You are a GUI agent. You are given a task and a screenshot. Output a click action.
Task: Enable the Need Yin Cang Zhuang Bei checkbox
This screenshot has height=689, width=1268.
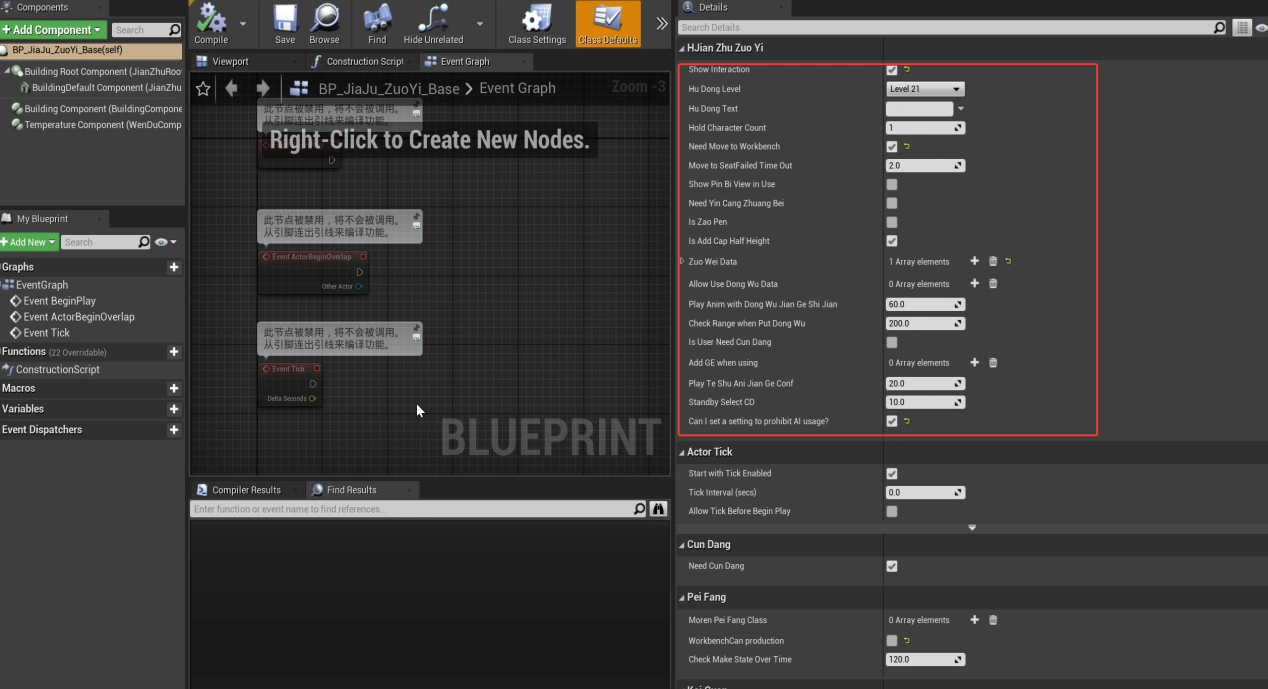[892, 204]
